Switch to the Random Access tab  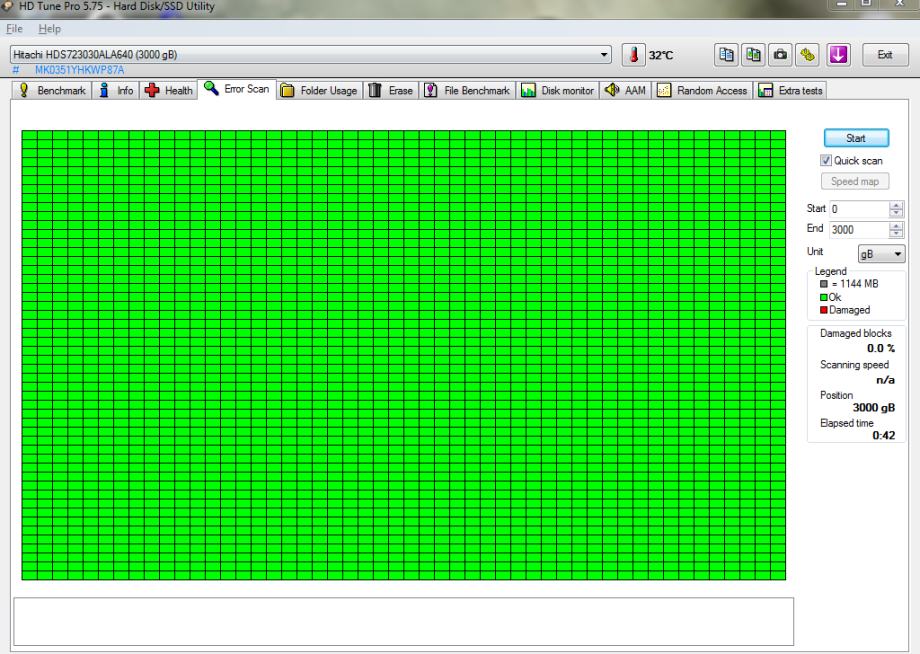tap(702, 90)
